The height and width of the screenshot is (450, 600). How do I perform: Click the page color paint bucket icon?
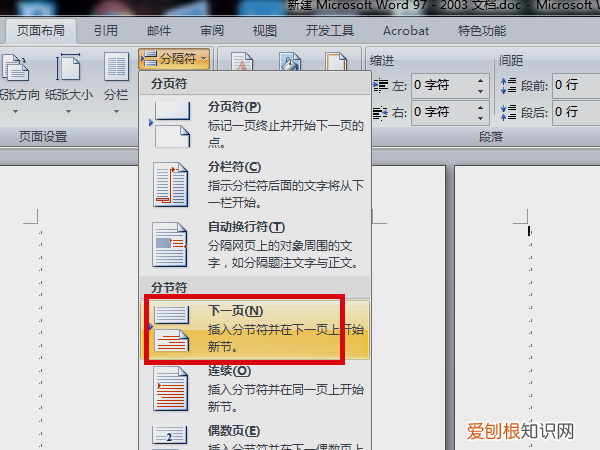pyautogui.click(x=290, y=62)
